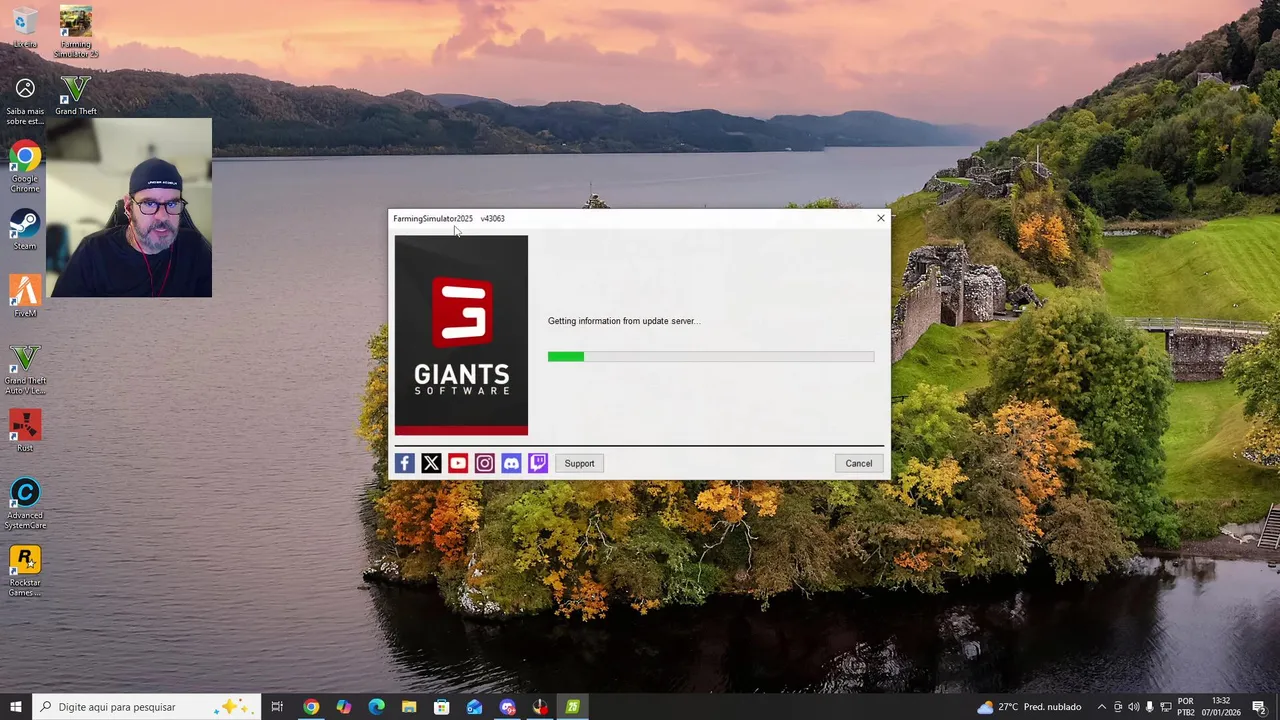The height and width of the screenshot is (720, 1280).
Task: Open the Instagram icon in the updater
Action: [x=485, y=463]
